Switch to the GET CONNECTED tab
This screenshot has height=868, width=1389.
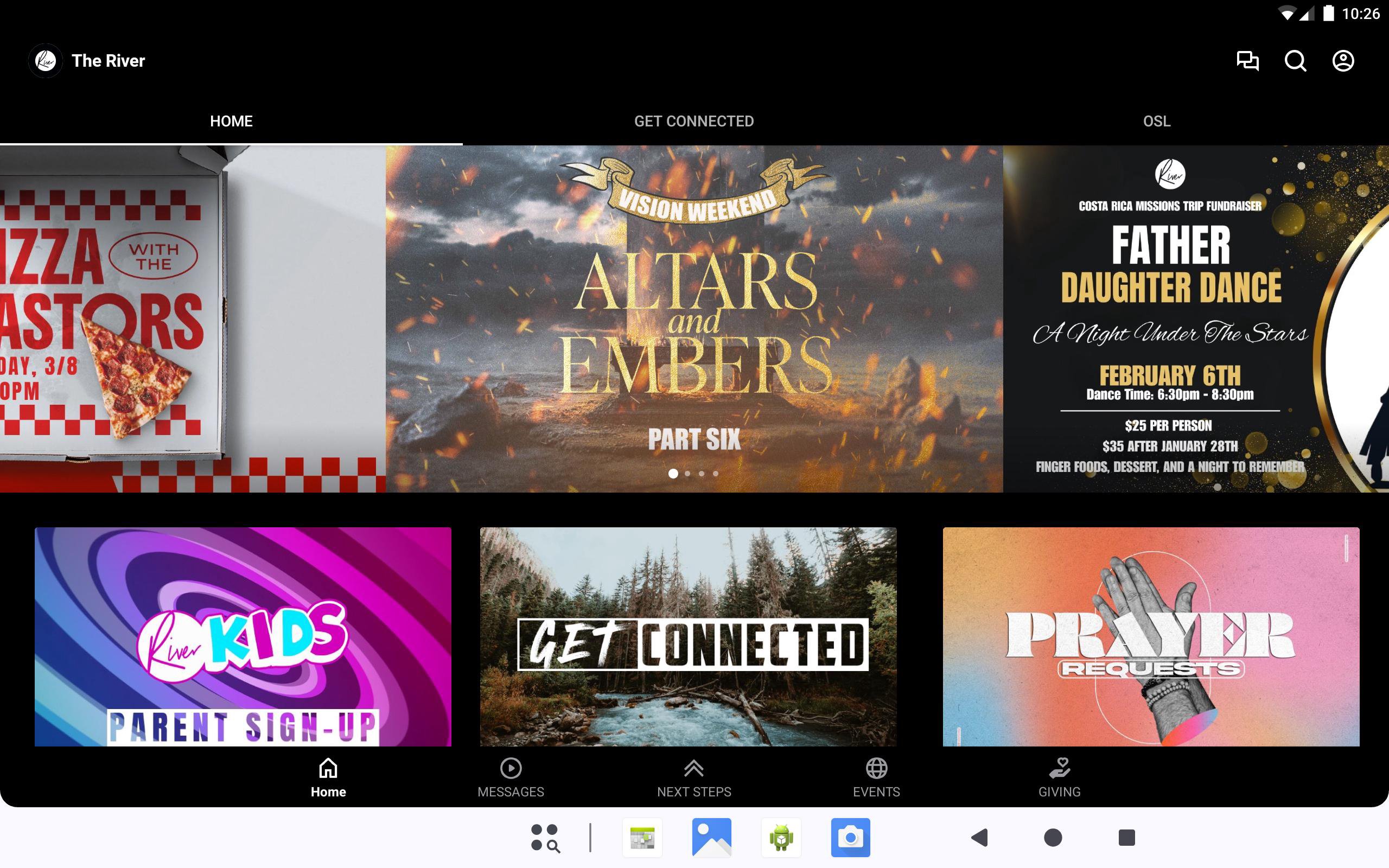point(693,121)
